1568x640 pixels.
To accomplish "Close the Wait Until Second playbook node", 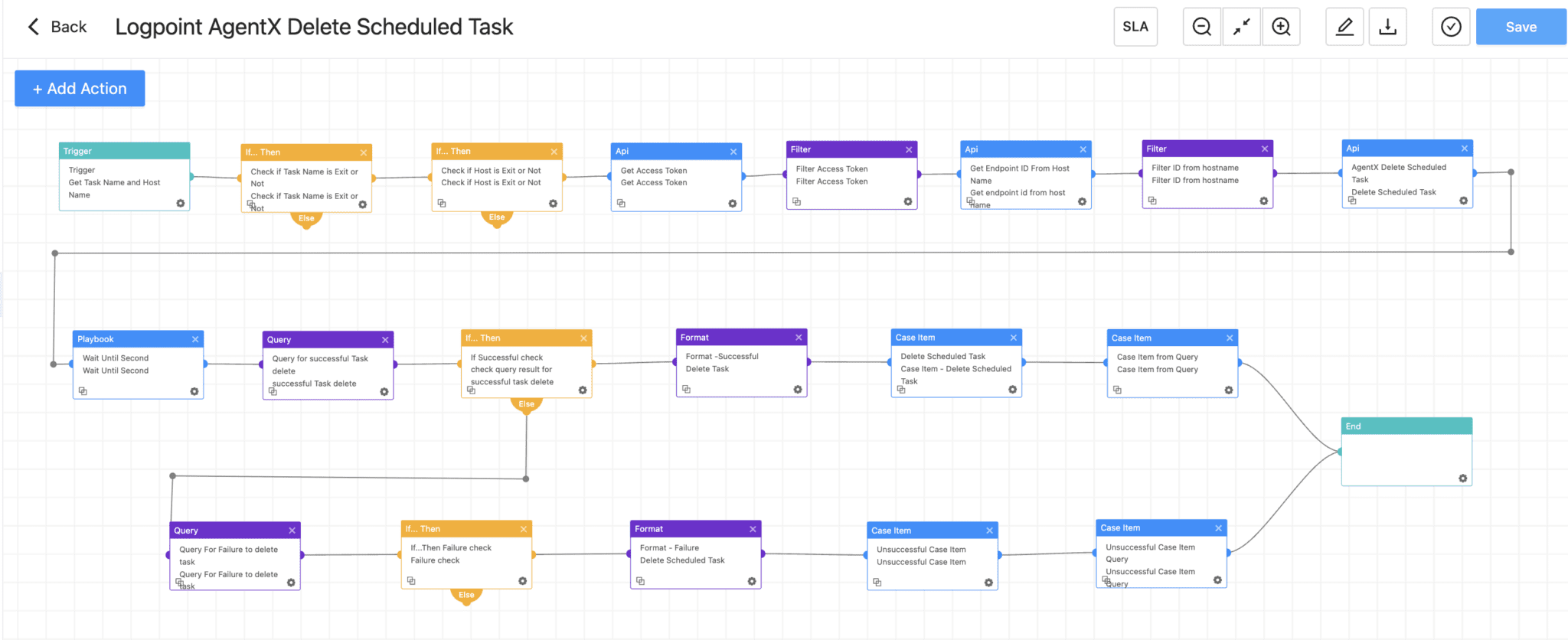I will 195,339.
